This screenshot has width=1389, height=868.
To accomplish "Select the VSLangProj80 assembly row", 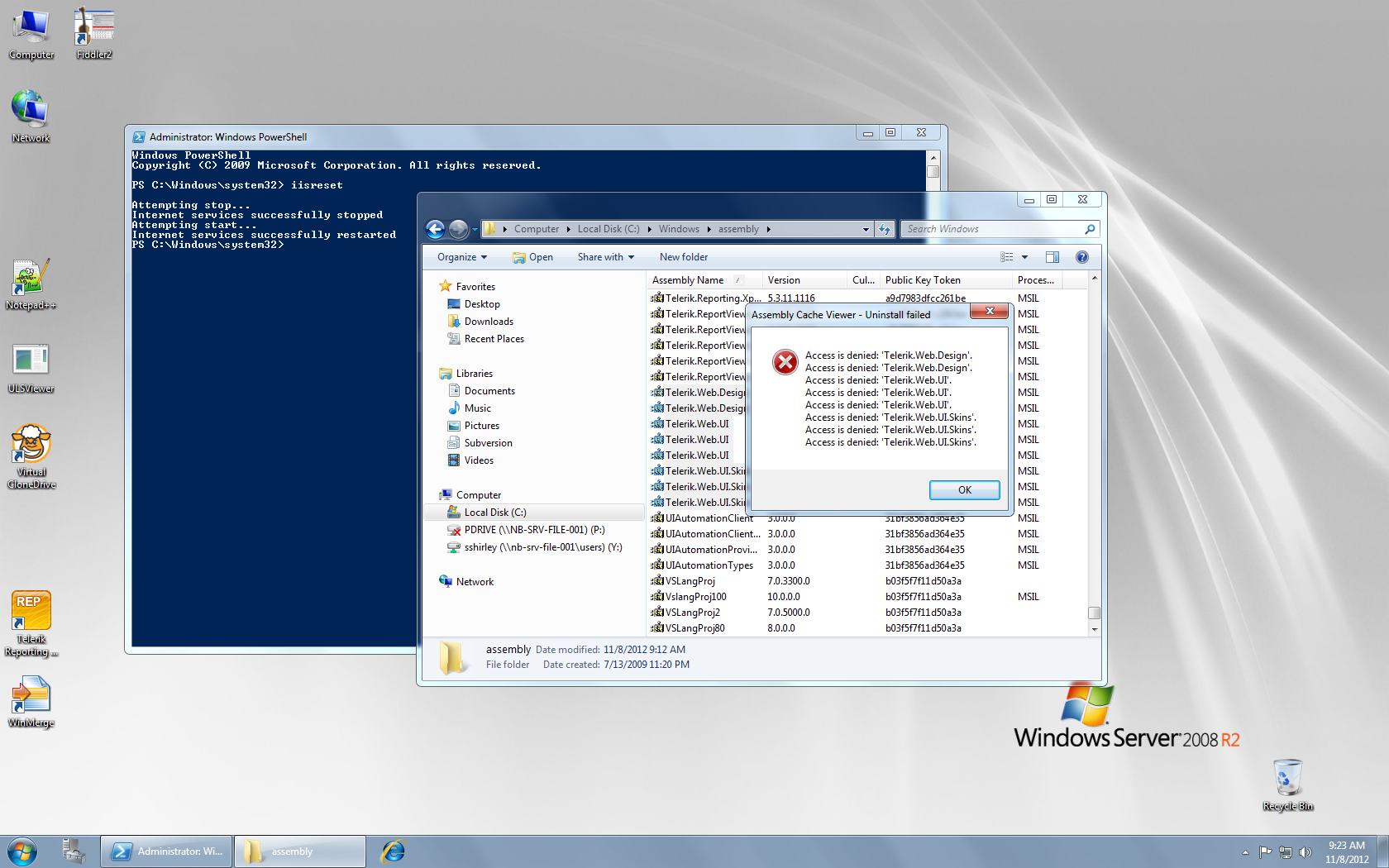I will (x=868, y=628).
